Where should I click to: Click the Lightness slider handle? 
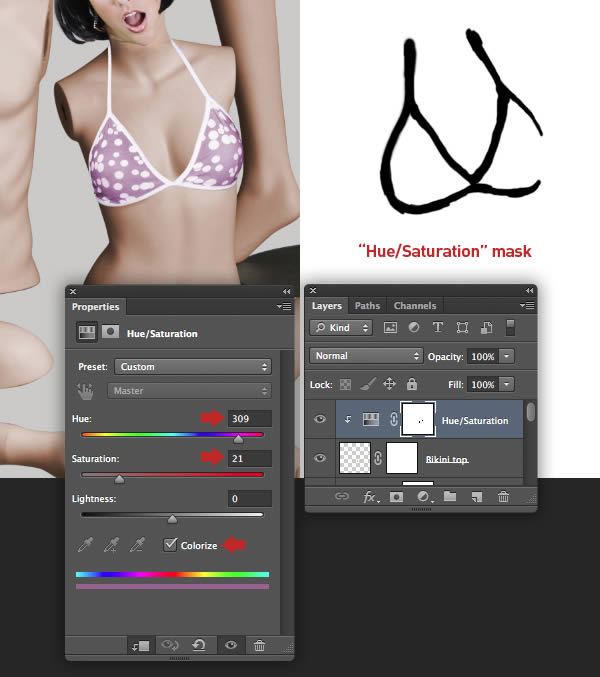172,519
